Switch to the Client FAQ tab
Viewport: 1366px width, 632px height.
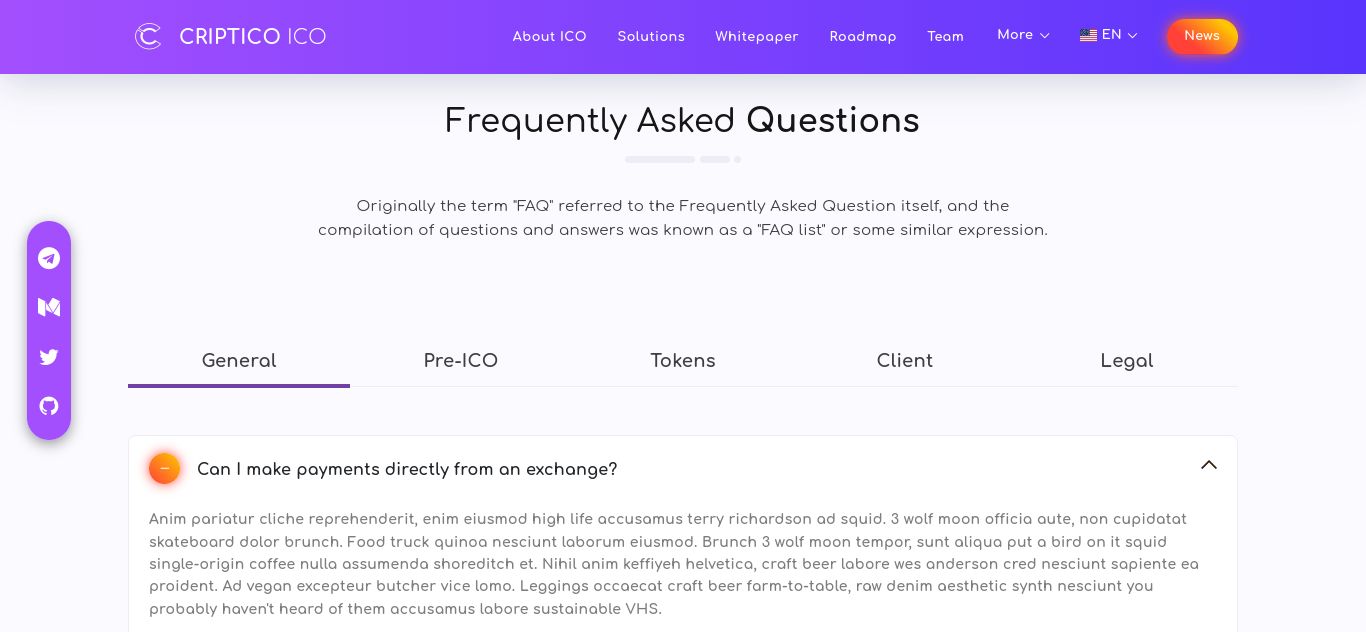coord(905,361)
